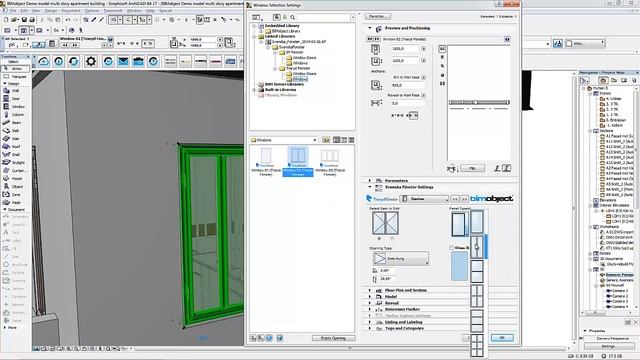Click the black settings gear icon
Viewport: 640px width, 360px height.
pyautogui.click(x=91, y=61)
